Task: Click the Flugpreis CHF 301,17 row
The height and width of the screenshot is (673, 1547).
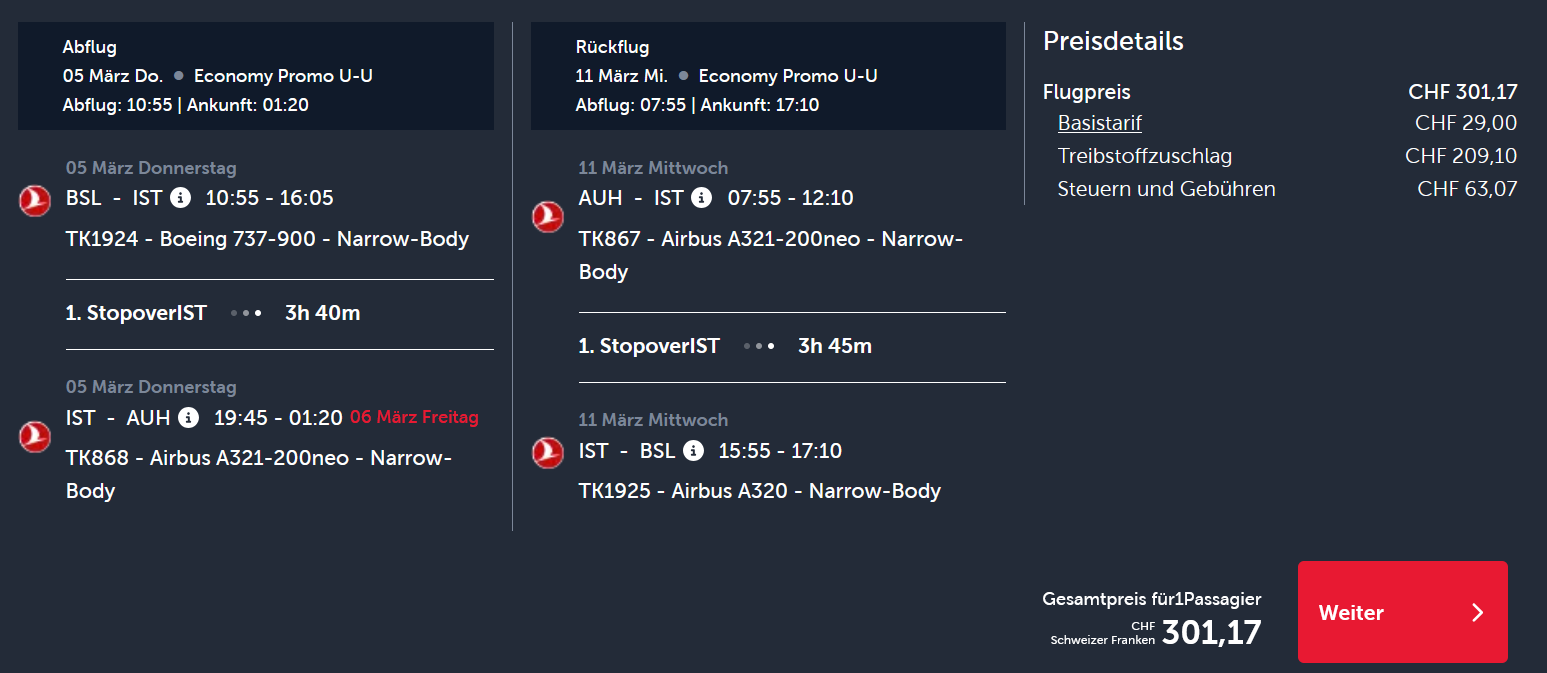Action: pos(1280,92)
